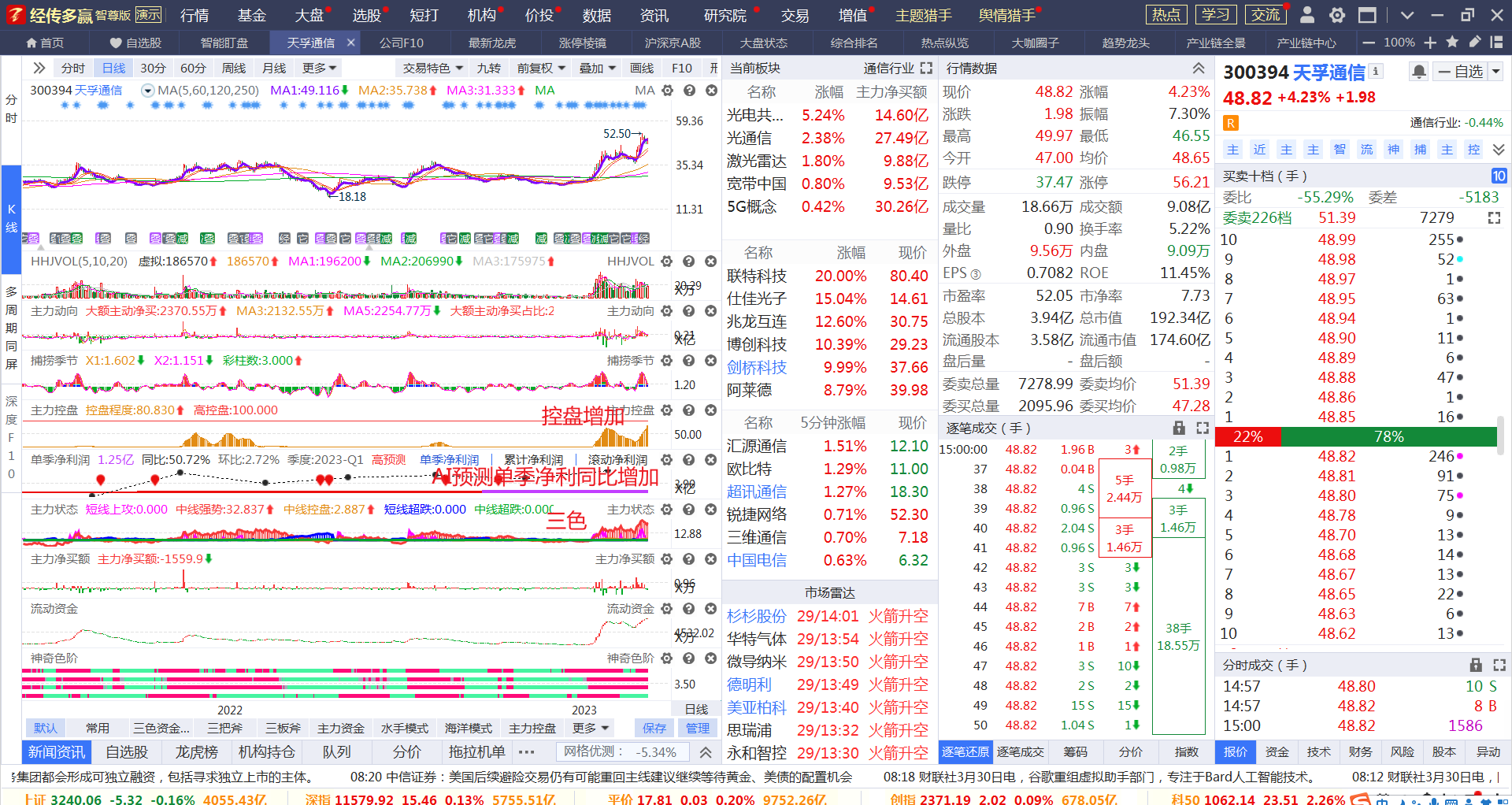Switch to 筹码 tab
This screenshot has height=805, width=1512.
pyautogui.click(x=1076, y=752)
